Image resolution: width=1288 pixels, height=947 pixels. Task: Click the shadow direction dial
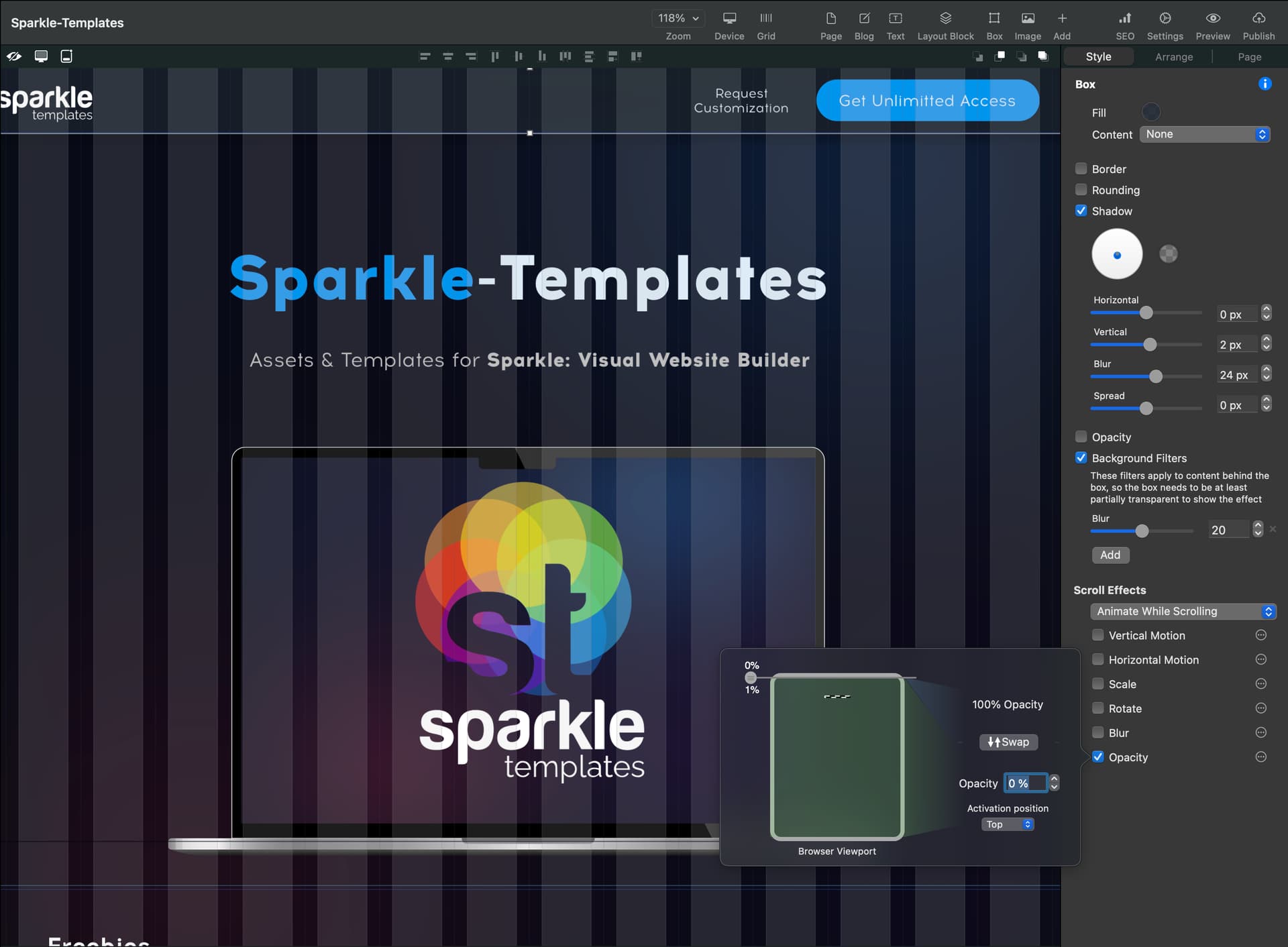(1117, 254)
